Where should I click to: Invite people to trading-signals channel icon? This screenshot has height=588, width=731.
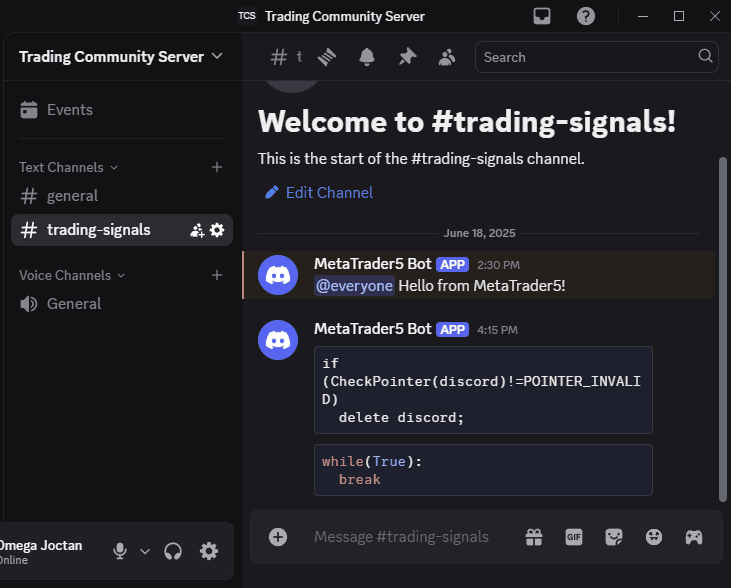(197, 230)
